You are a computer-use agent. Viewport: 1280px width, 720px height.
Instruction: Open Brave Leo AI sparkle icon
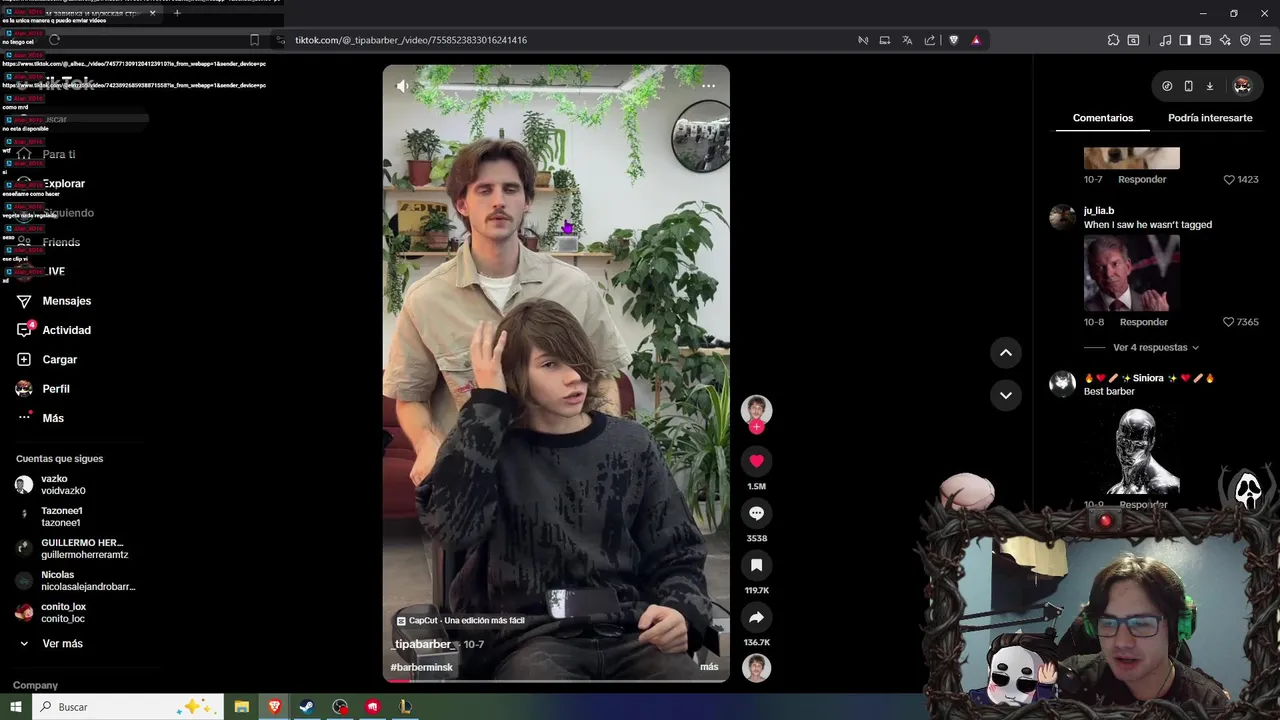[1225, 40]
